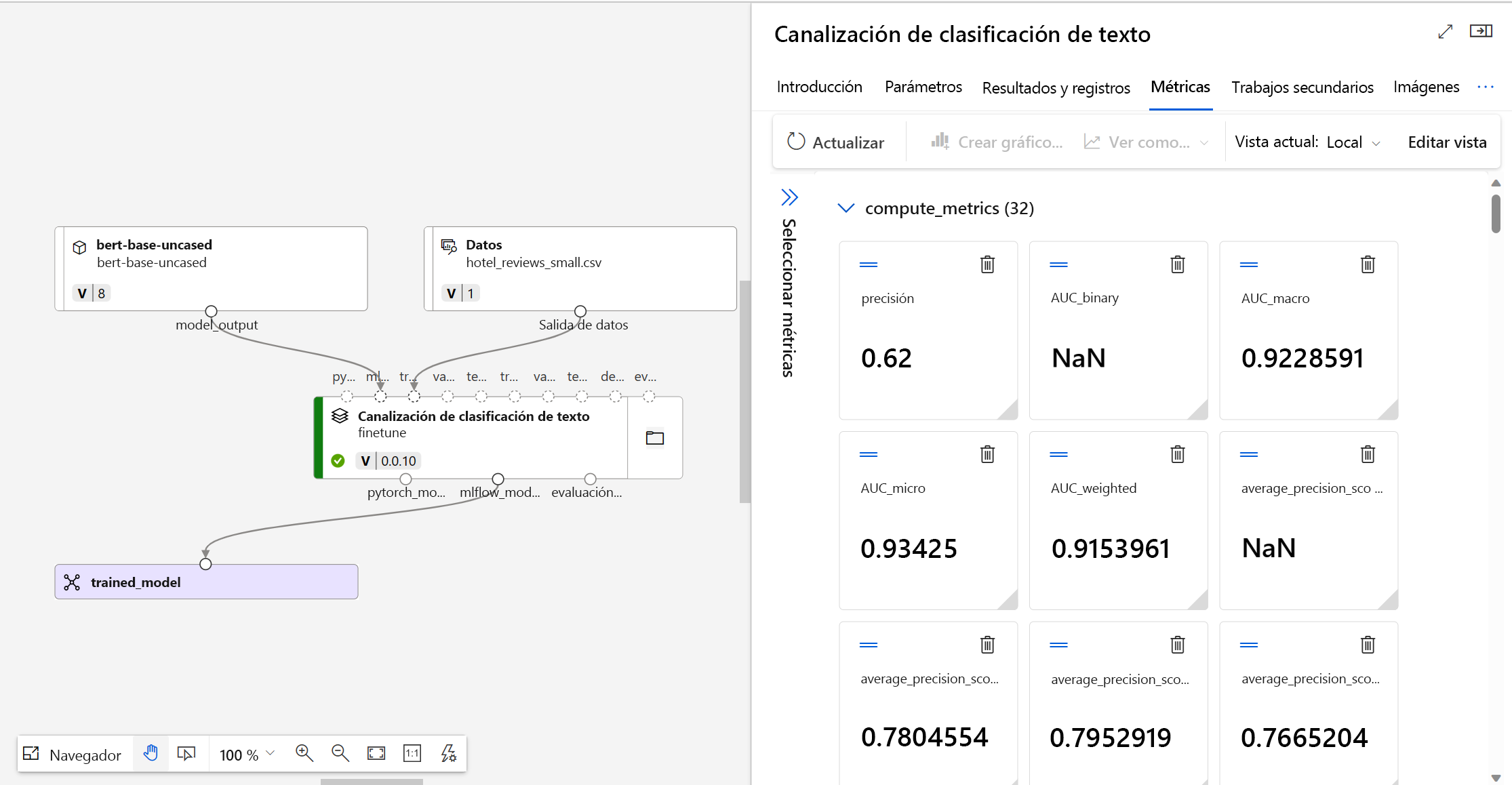Click the metrics panel scrollbar thumb

pos(1496,214)
